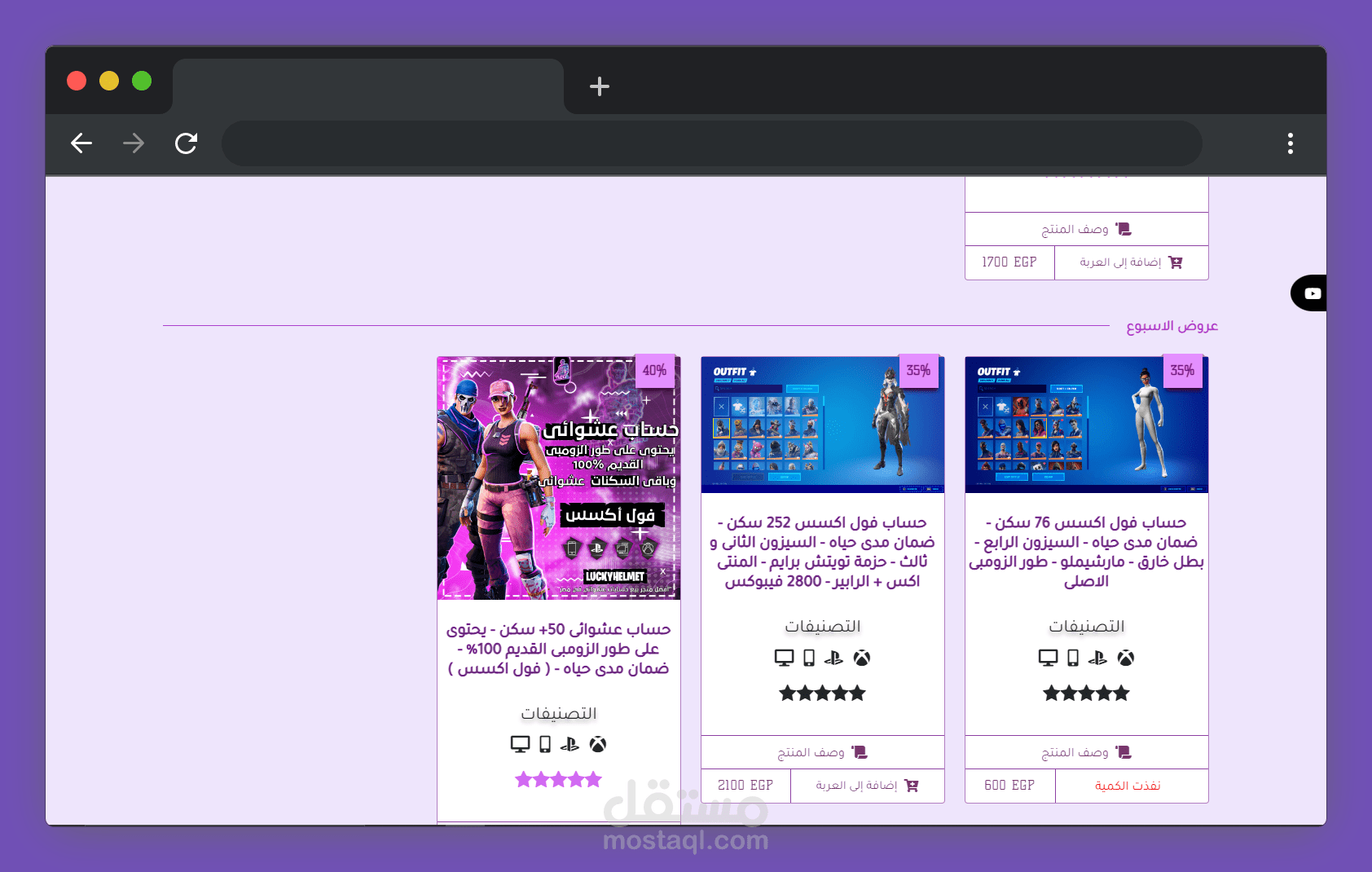
Task: Click the 35% badge on 252-skin card
Action: tap(918, 371)
